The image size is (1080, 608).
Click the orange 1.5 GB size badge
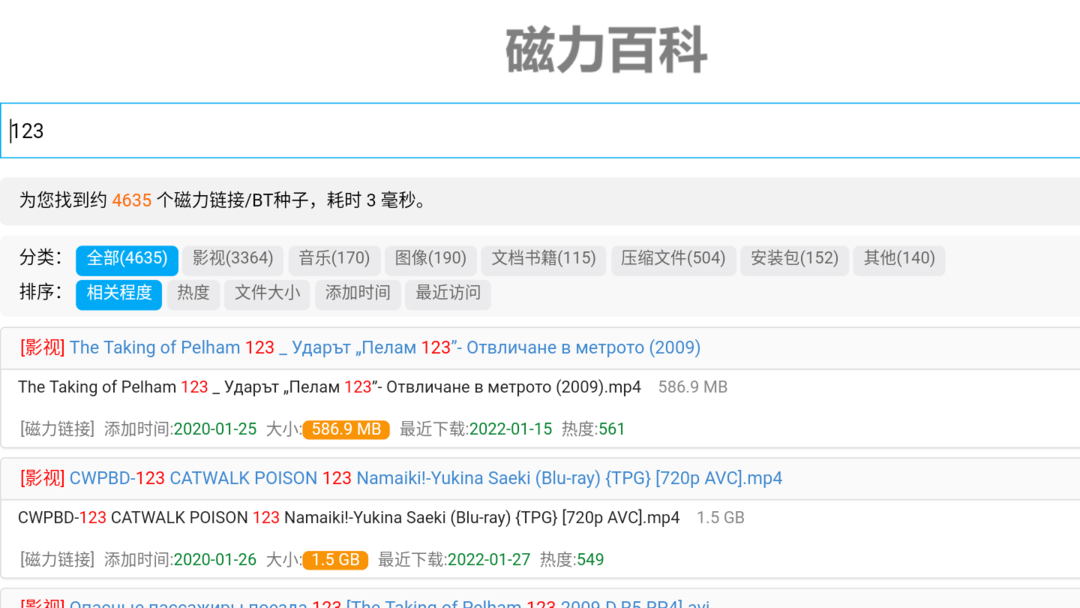[x=335, y=560]
